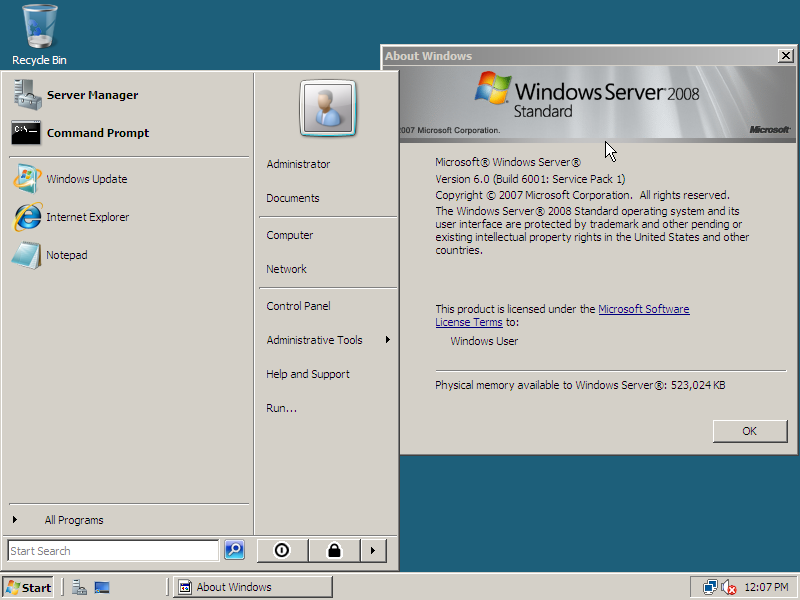Viewport: 800px width, 600px height.
Task: Open Control Panel from Start menu
Action: pyautogui.click(x=298, y=306)
